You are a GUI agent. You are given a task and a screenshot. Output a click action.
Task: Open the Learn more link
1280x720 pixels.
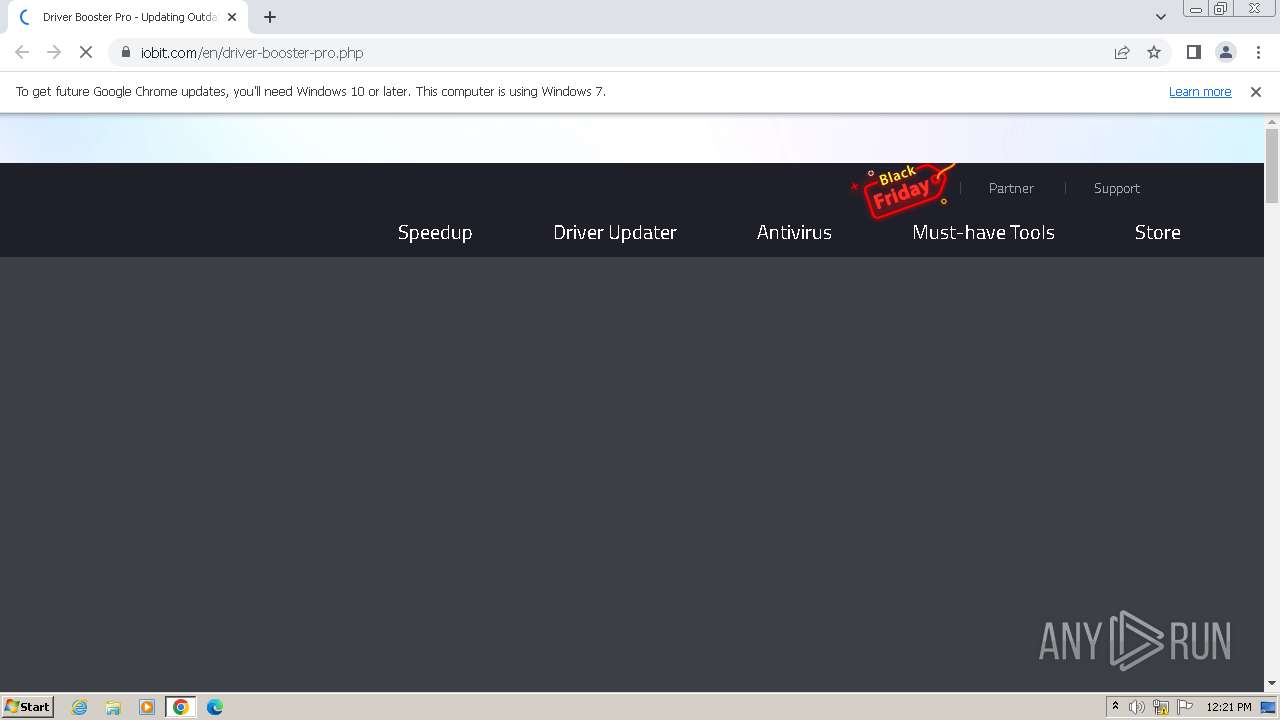1200,91
